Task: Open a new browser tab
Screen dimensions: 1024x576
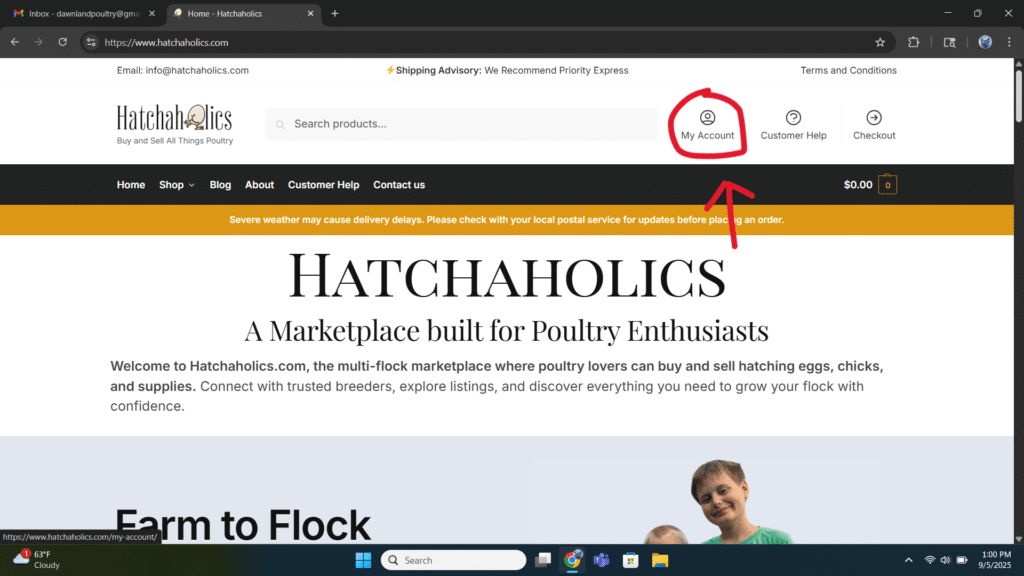Action: coord(335,13)
